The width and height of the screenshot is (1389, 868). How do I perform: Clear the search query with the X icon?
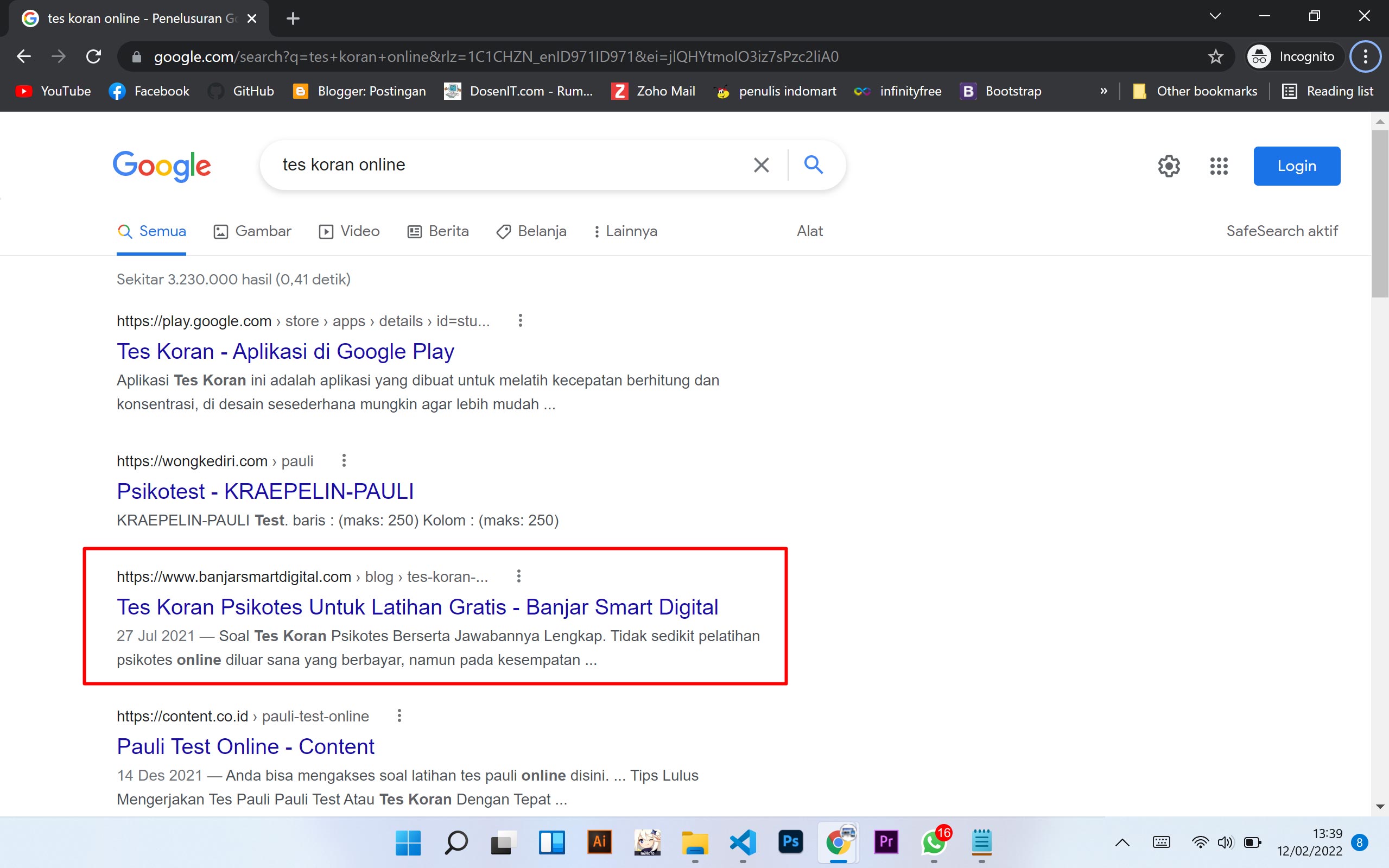(761, 165)
